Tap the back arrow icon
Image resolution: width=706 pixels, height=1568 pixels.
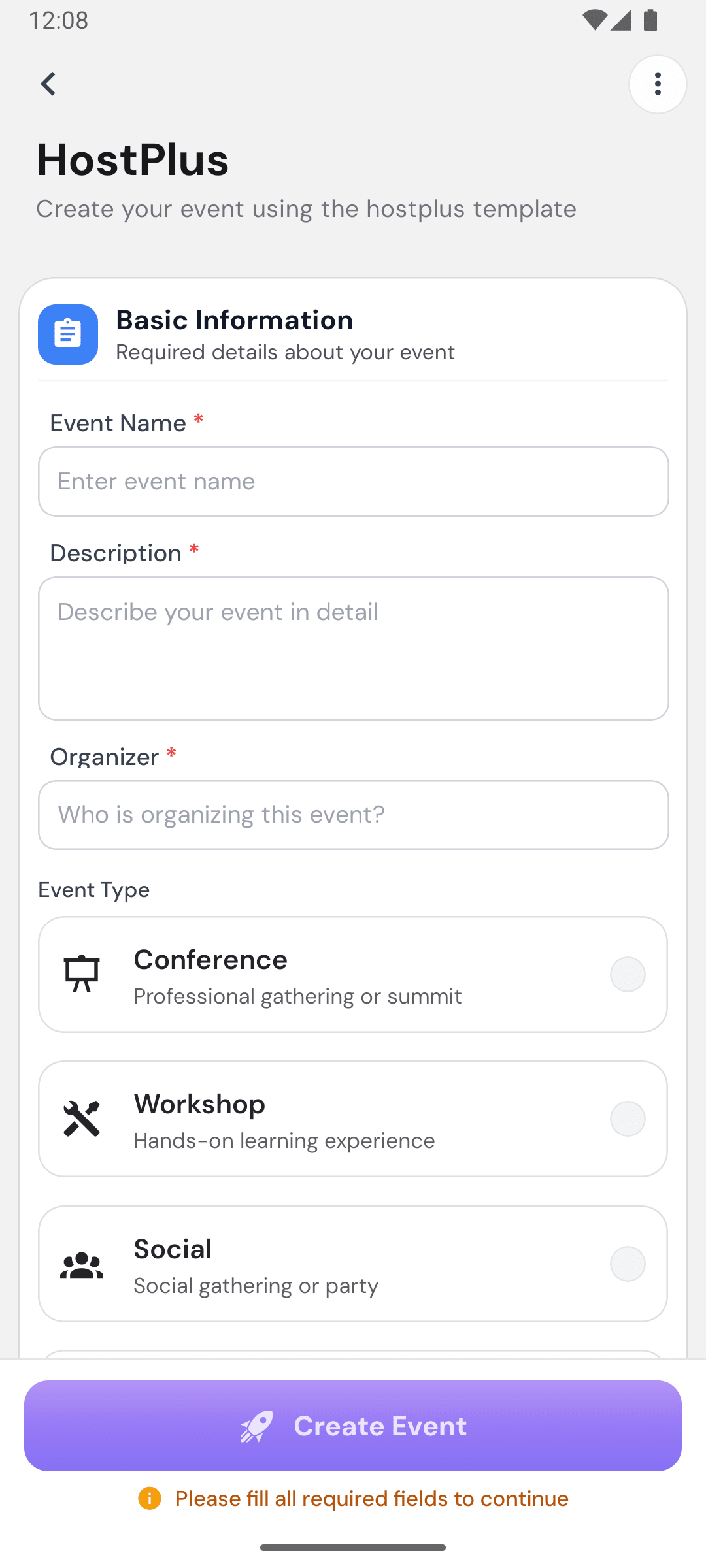pyautogui.click(x=48, y=84)
